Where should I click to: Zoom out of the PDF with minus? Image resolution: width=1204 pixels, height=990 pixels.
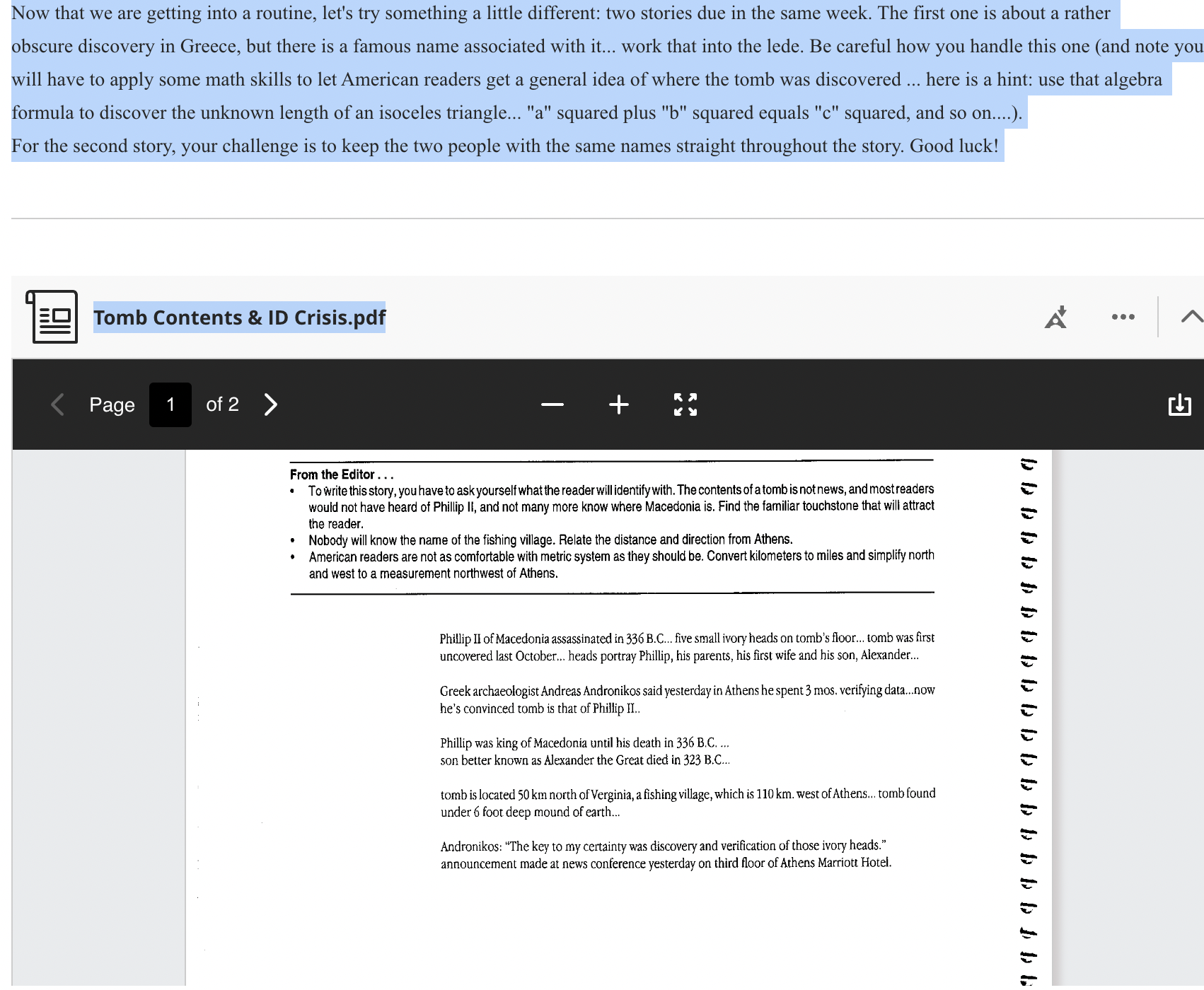(x=552, y=404)
